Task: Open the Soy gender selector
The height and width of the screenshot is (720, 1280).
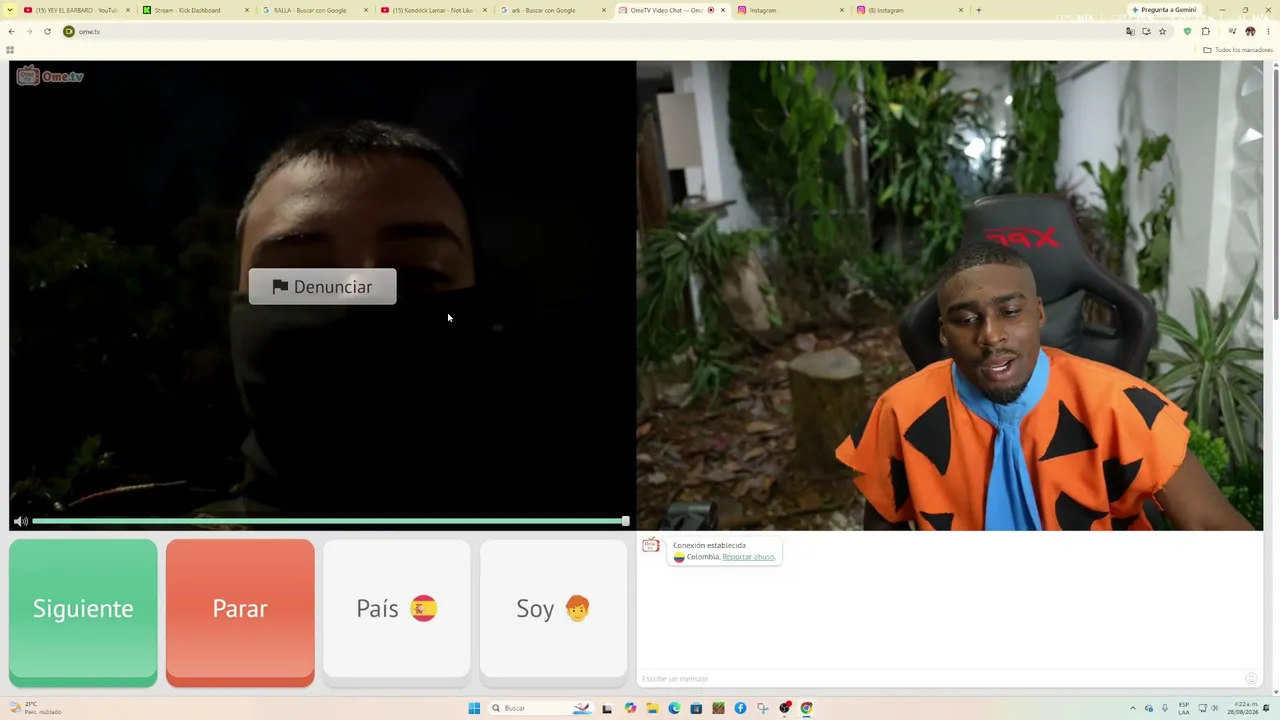Action: pos(553,612)
